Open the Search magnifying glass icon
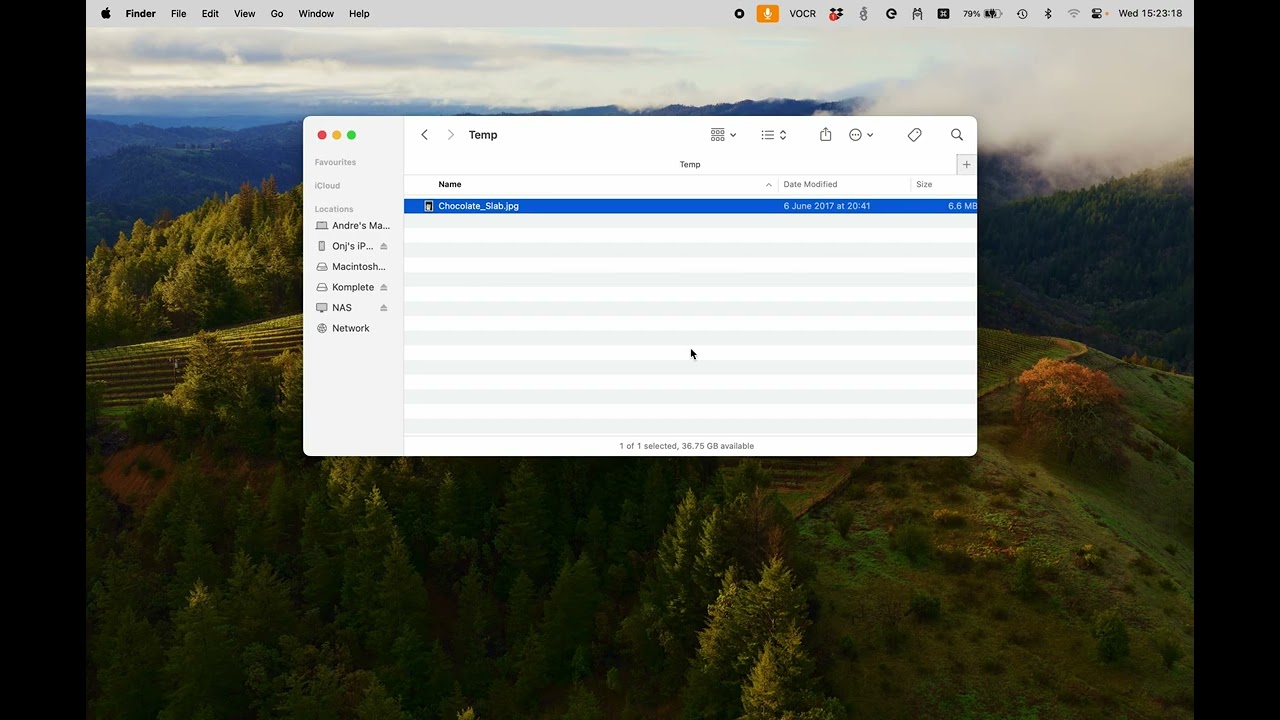The width and height of the screenshot is (1280, 720). click(957, 134)
